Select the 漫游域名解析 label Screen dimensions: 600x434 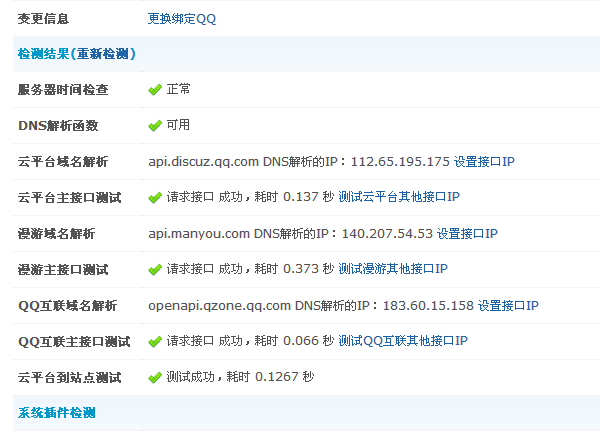click(57, 233)
